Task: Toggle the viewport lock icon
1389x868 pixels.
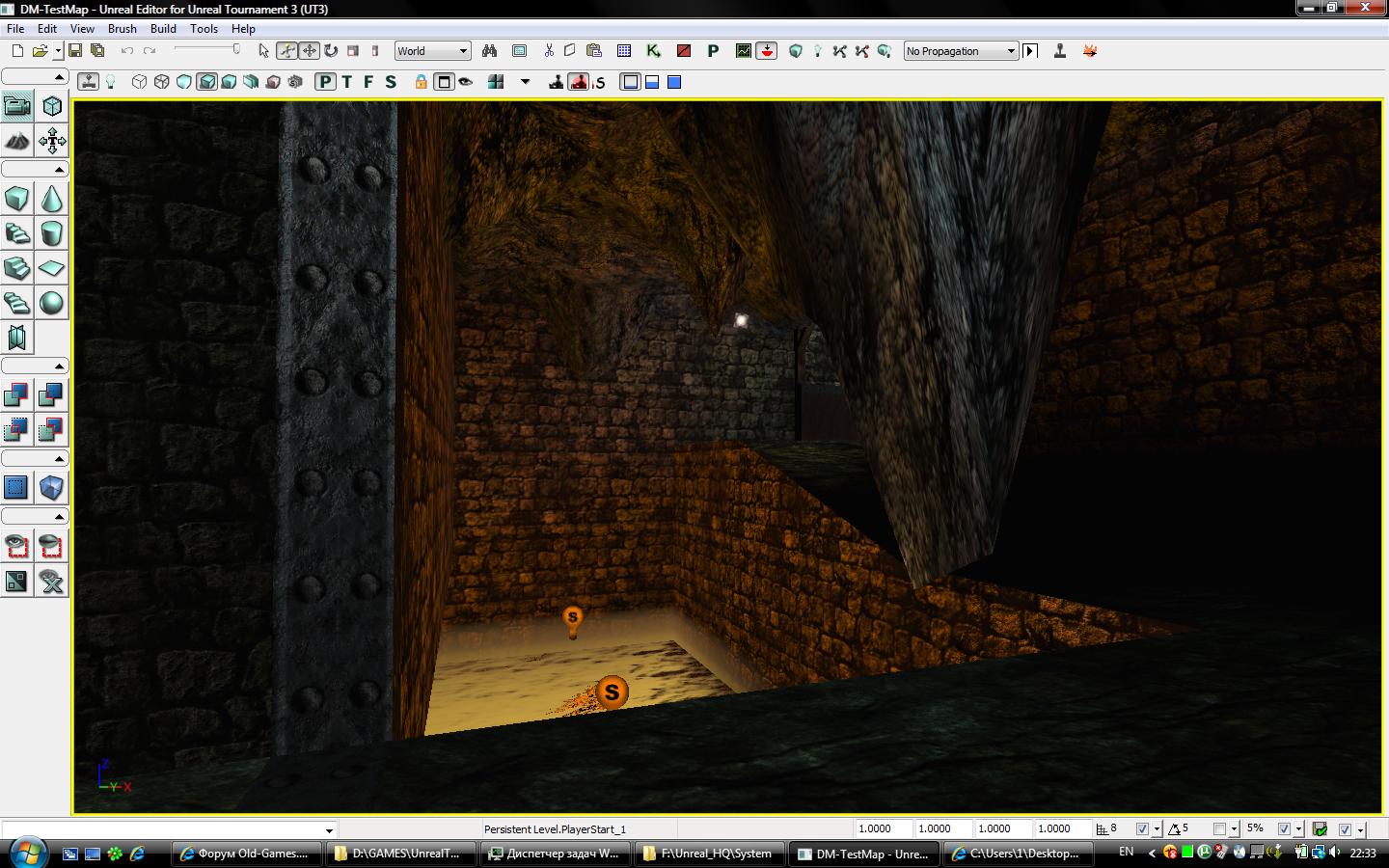Action: tap(421, 82)
